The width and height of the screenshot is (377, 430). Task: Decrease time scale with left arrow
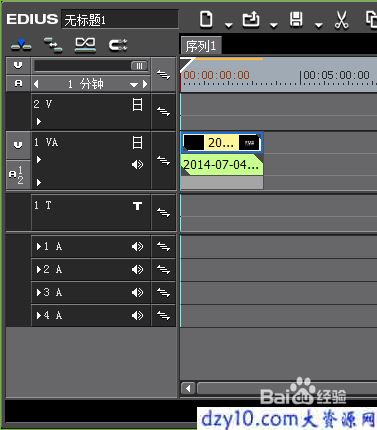pos(36,84)
